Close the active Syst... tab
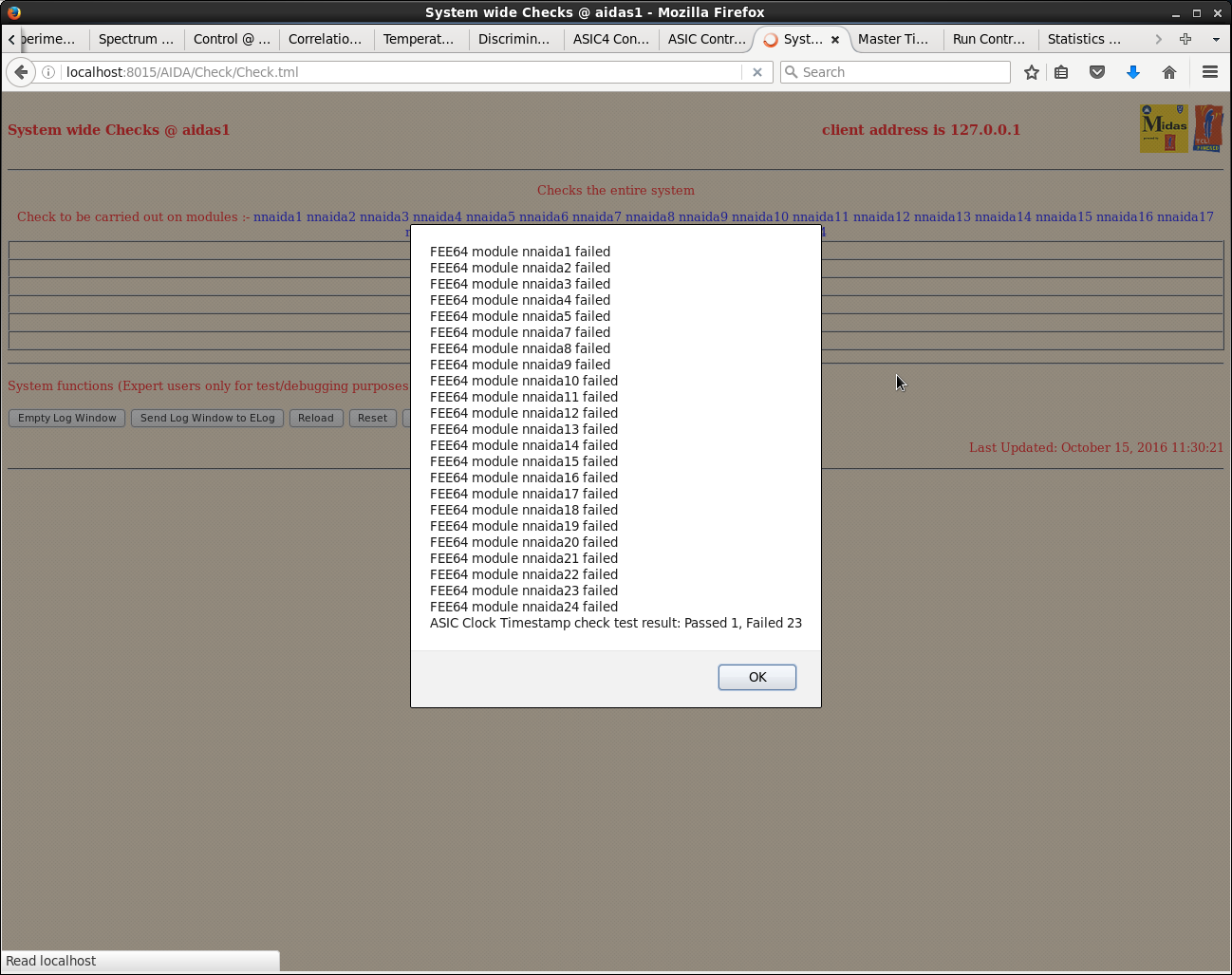This screenshot has height=975, width=1232. [x=835, y=40]
